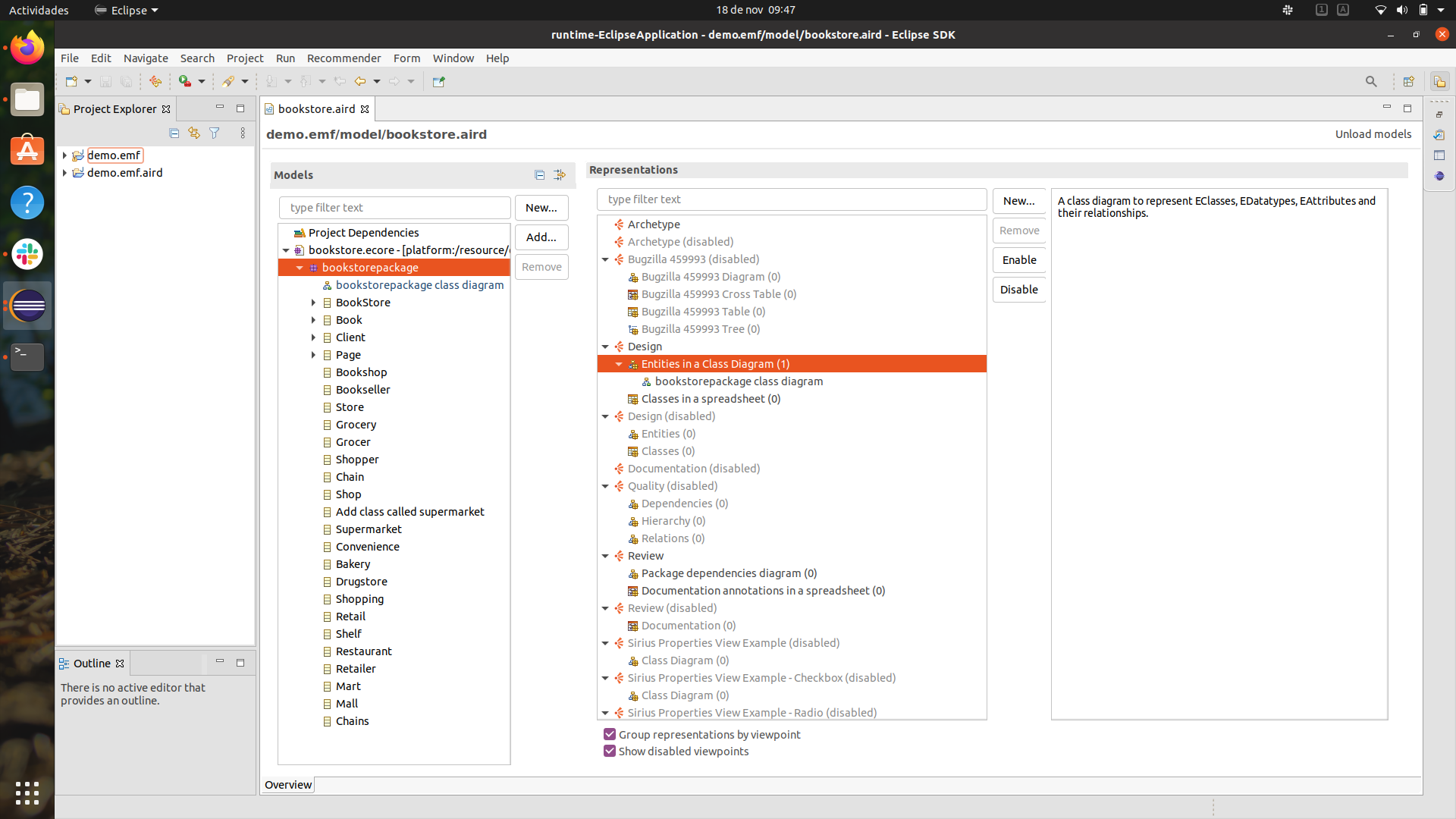Click the Open Perspective icon
This screenshot has width=1456, height=819.
pos(1408,81)
